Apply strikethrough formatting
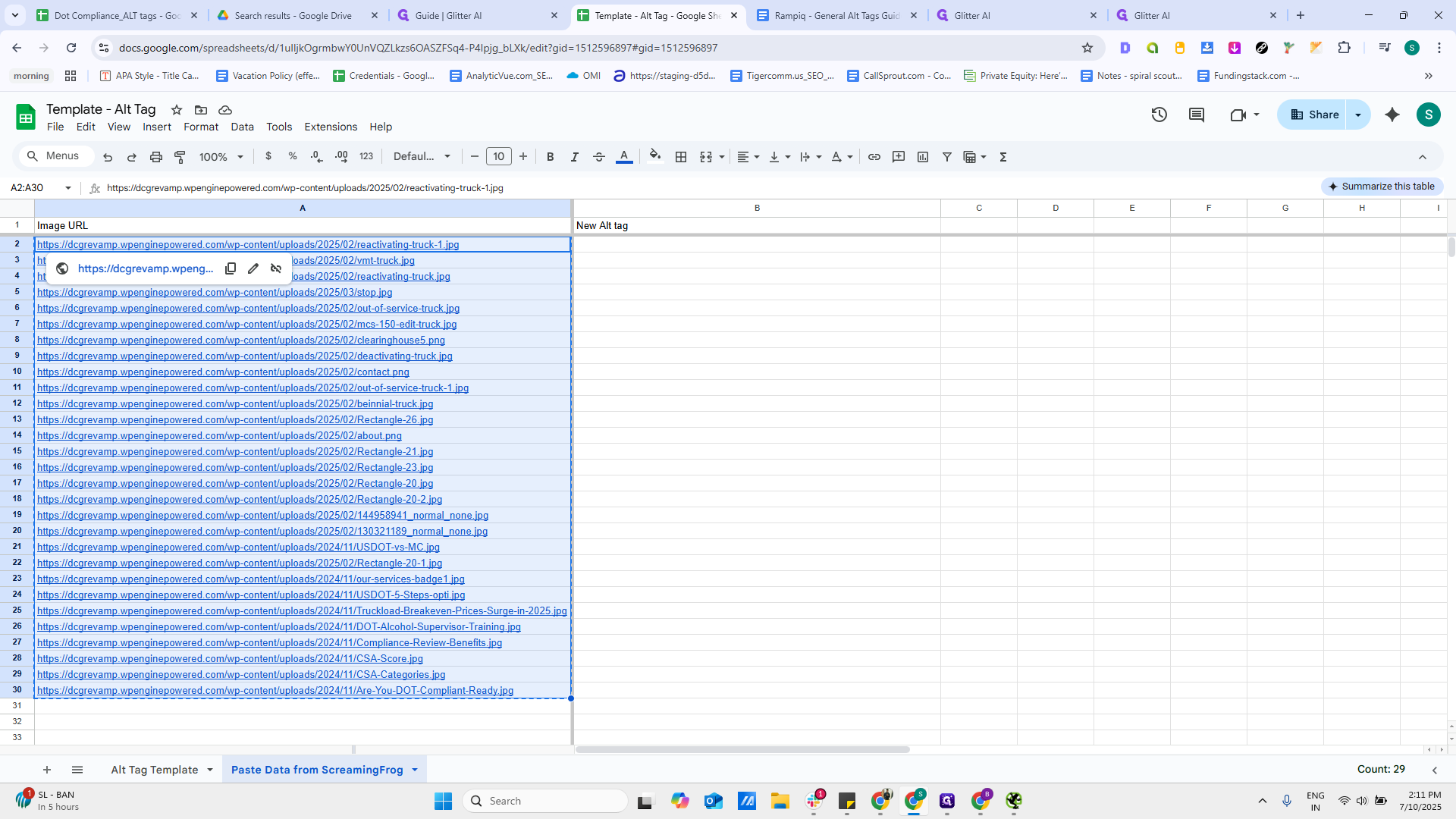Viewport: 1456px width, 819px height. pyautogui.click(x=599, y=156)
